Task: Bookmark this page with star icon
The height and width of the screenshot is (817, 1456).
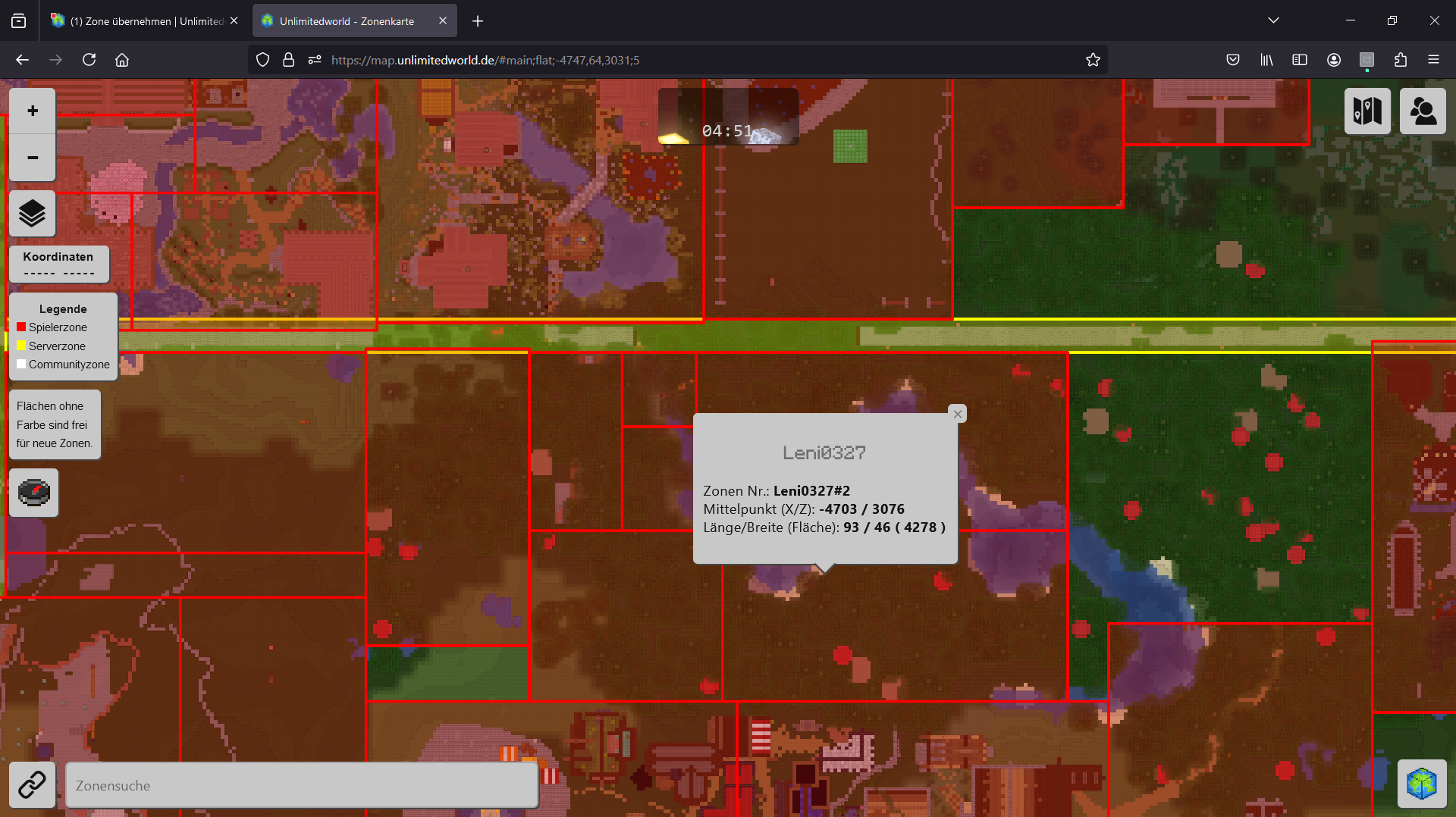Action: point(1093,60)
